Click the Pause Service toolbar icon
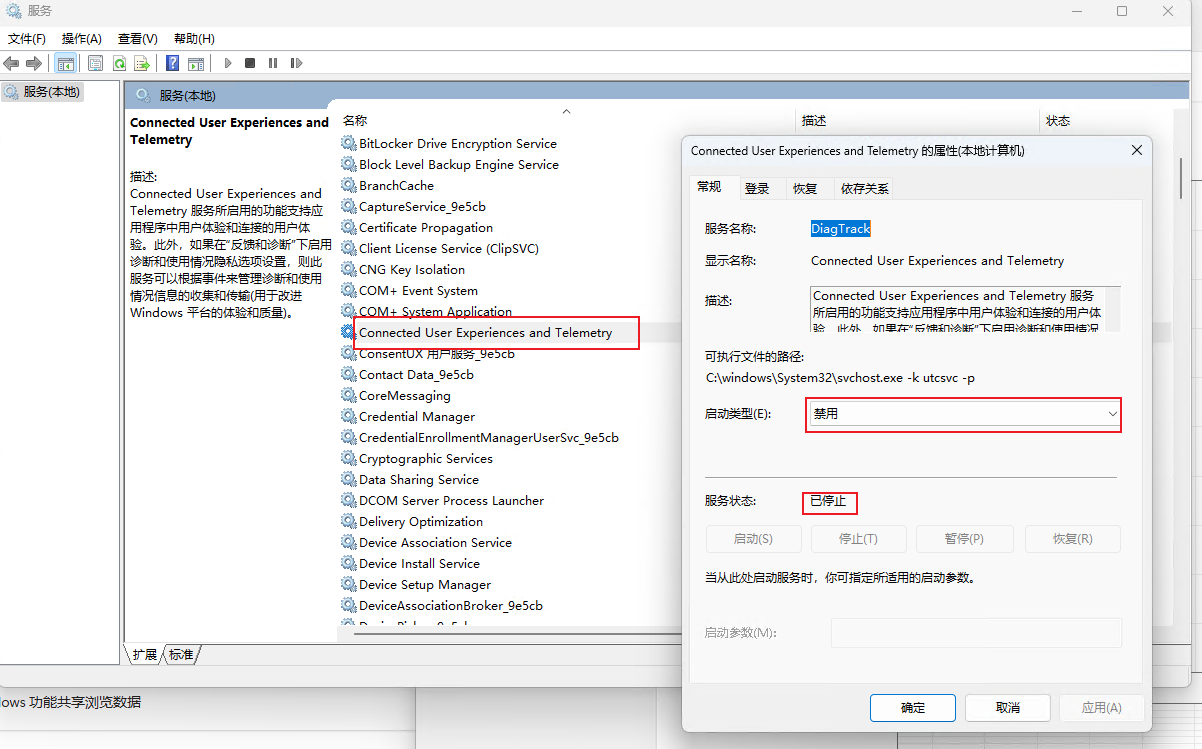The height and width of the screenshot is (749, 1202). [272, 64]
